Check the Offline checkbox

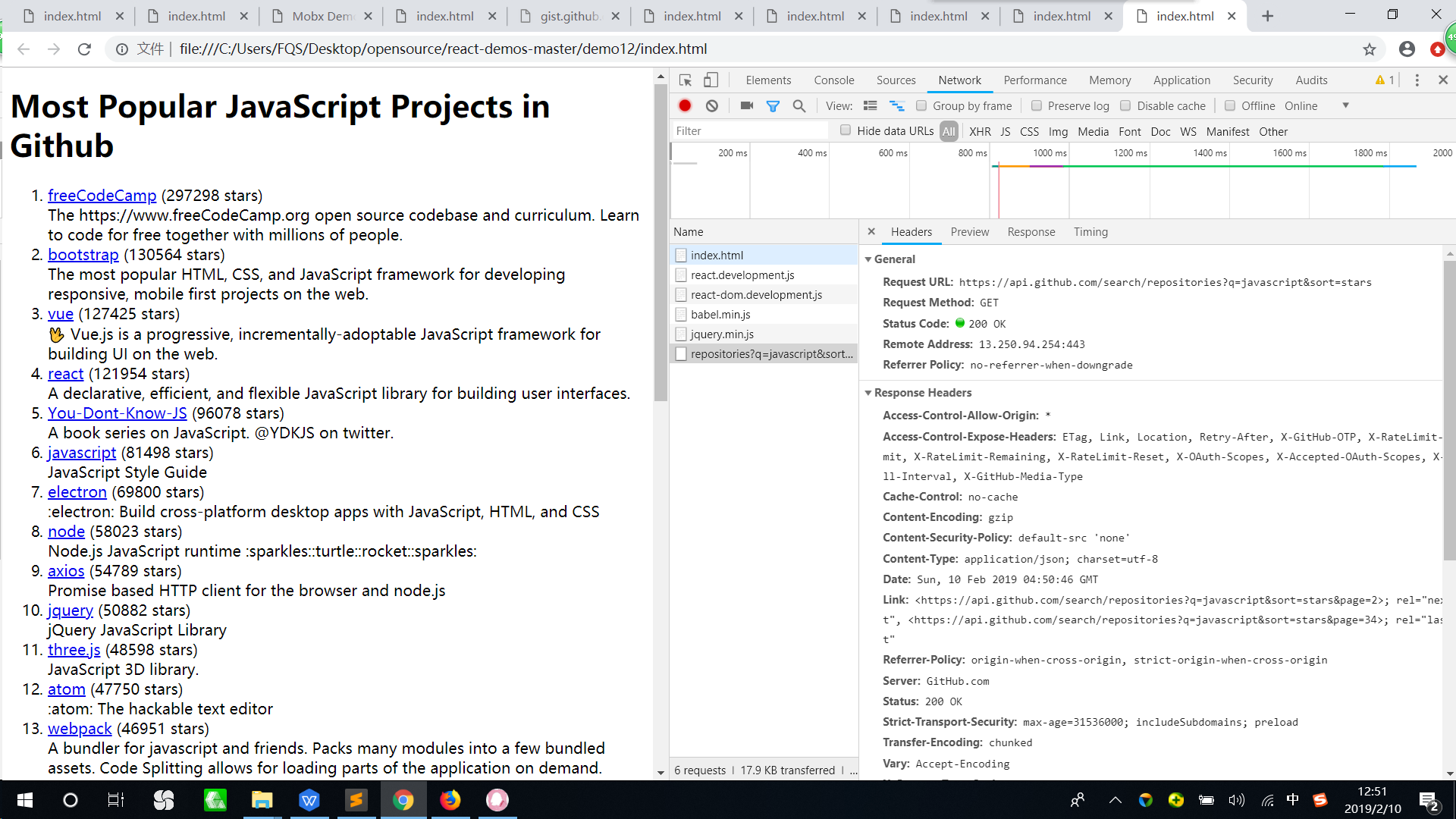(x=1230, y=106)
